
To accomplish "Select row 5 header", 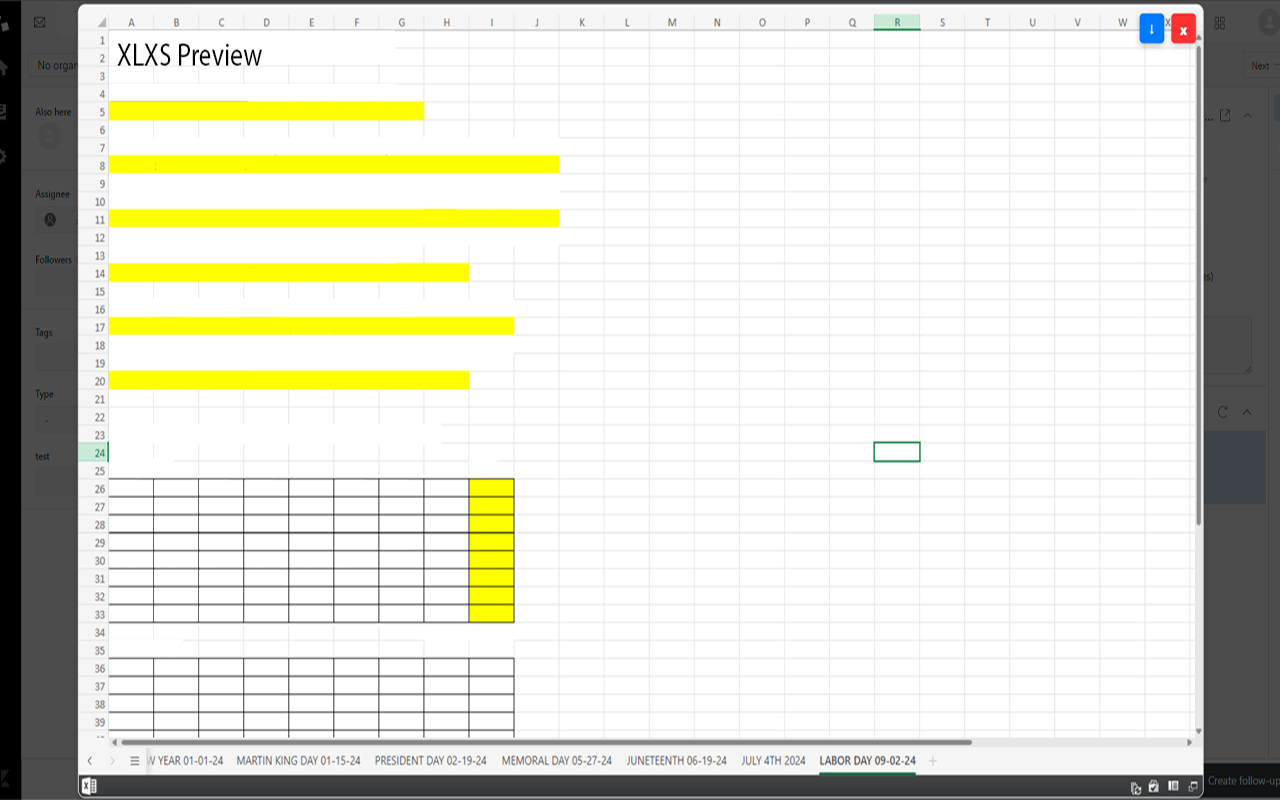I will coord(93,111).
